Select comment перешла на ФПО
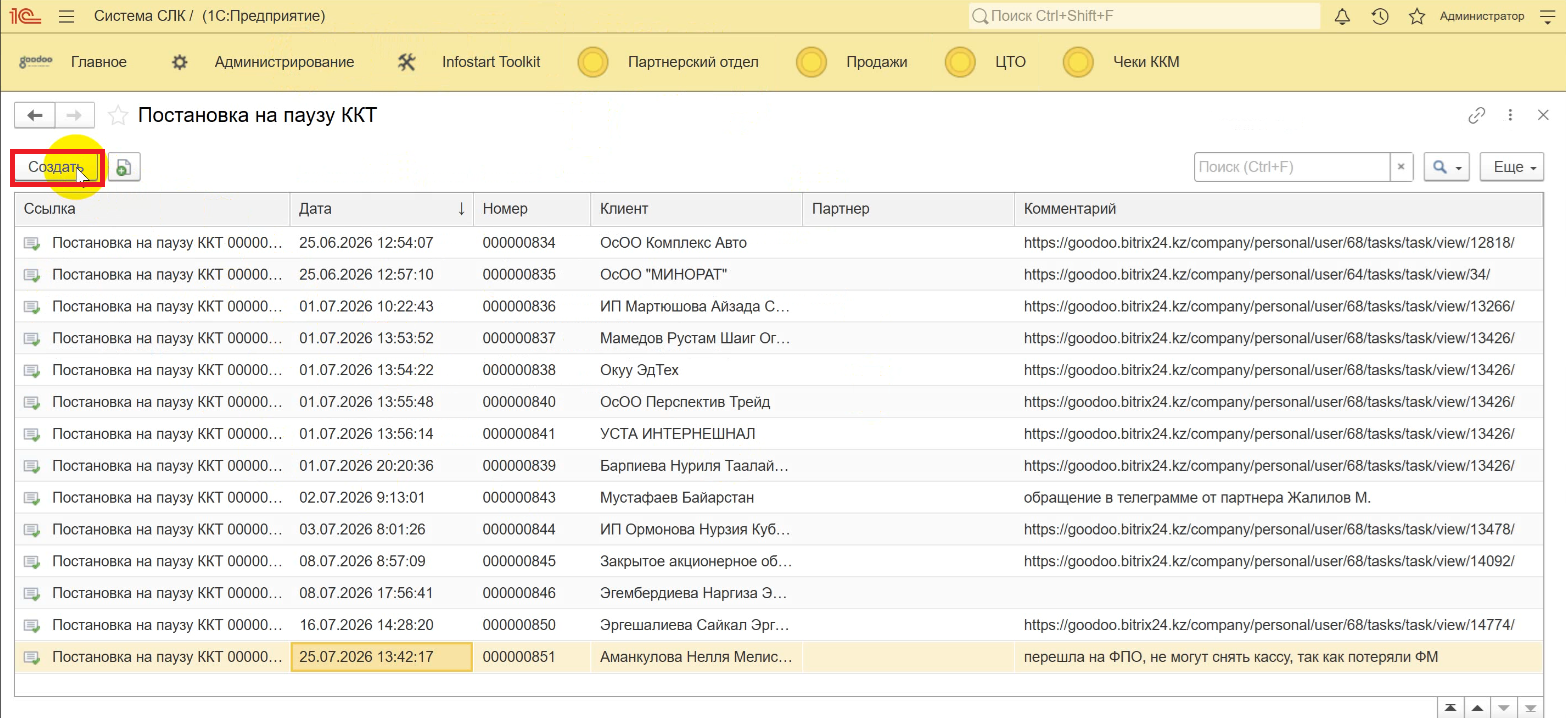 pyautogui.click(x=1231, y=657)
